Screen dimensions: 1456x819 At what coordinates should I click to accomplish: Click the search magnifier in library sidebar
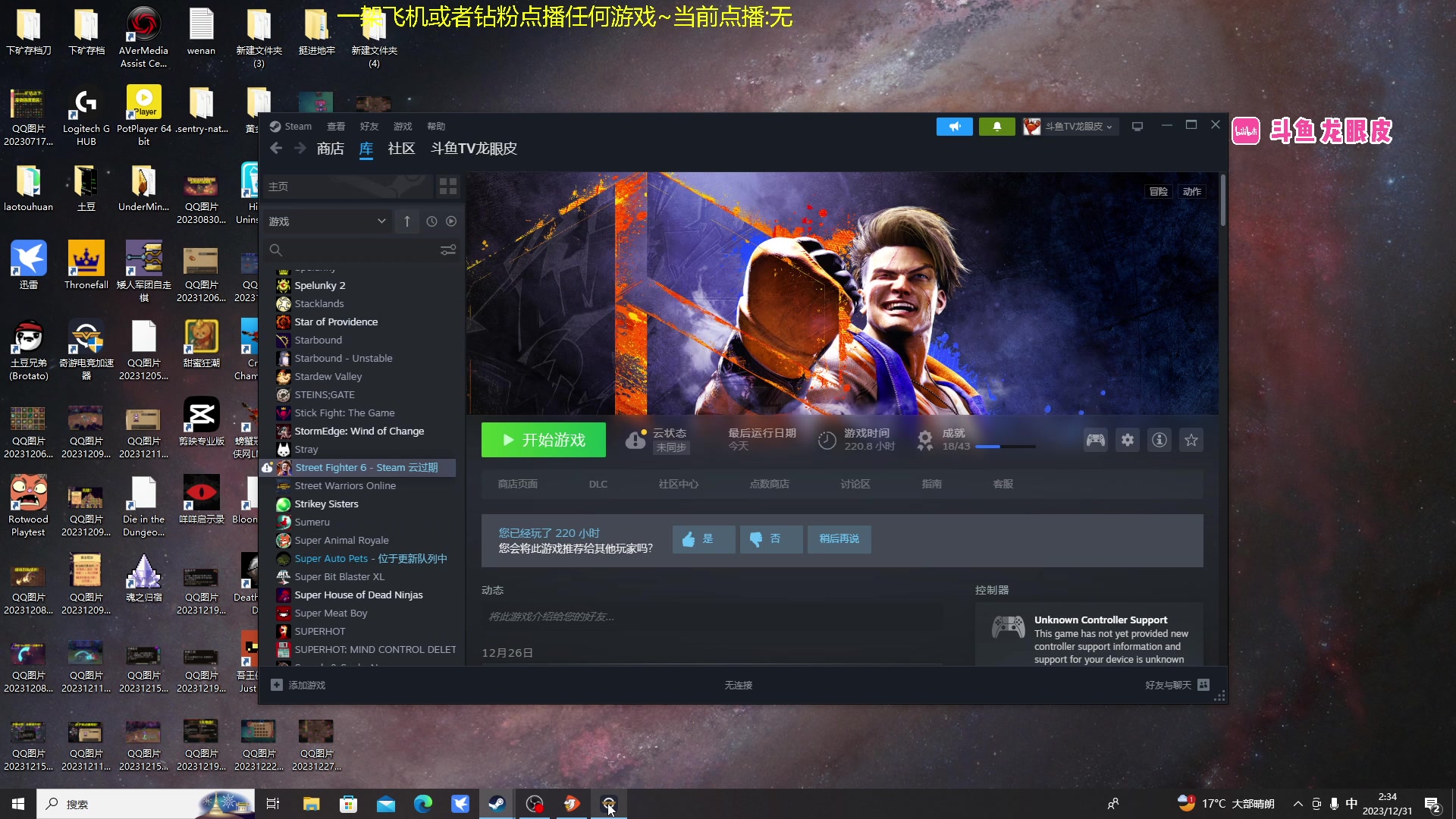click(x=275, y=249)
